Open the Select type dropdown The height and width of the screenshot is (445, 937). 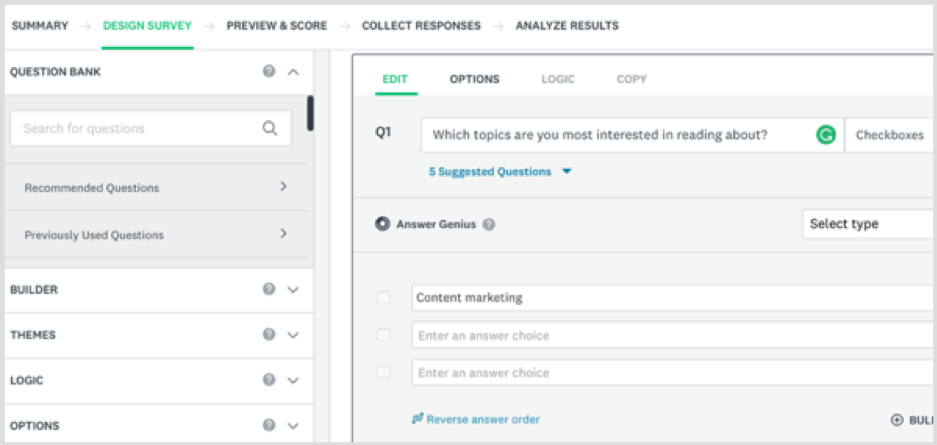869,224
